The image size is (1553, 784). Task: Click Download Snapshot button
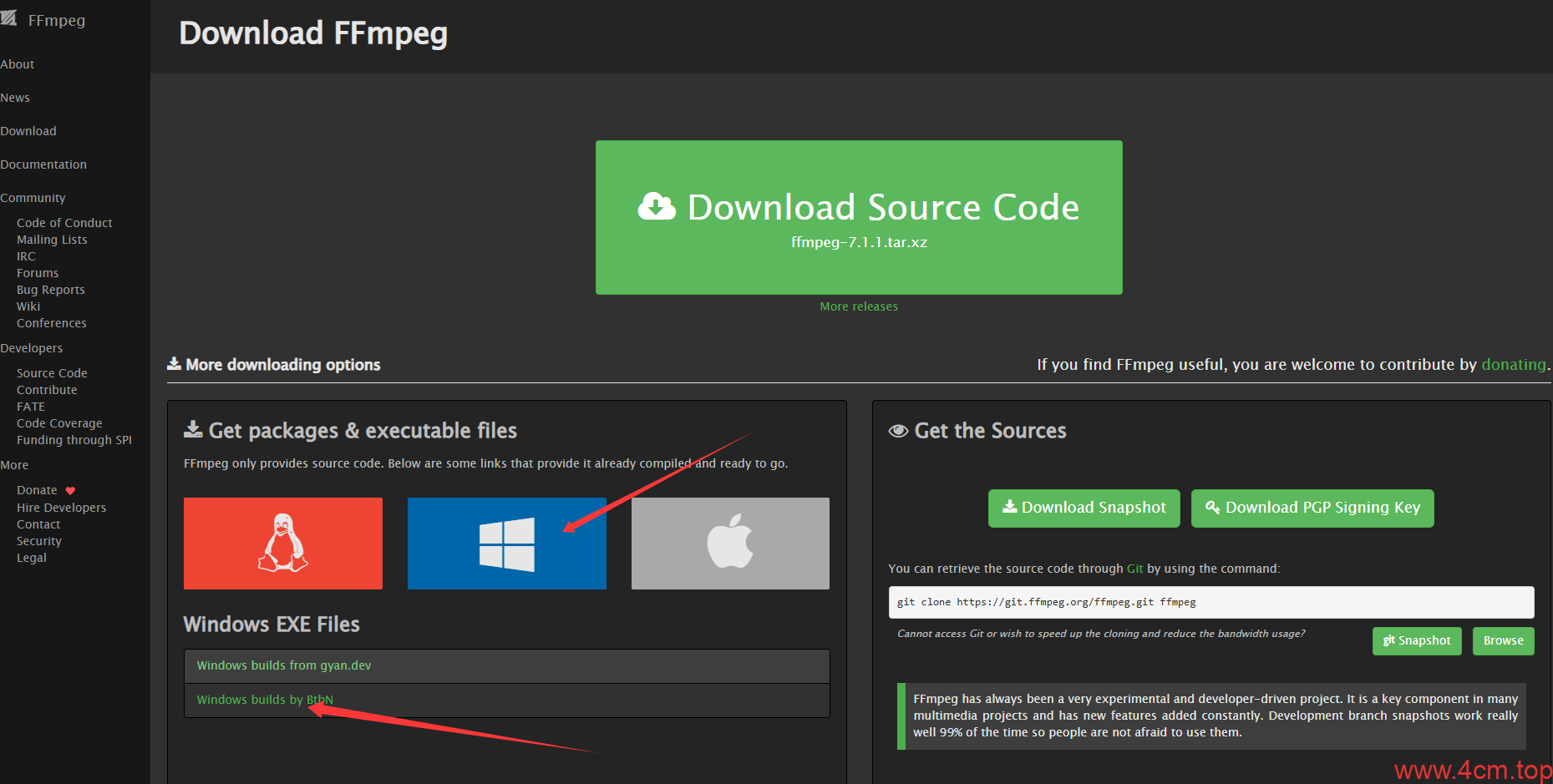pos(1084,508)
